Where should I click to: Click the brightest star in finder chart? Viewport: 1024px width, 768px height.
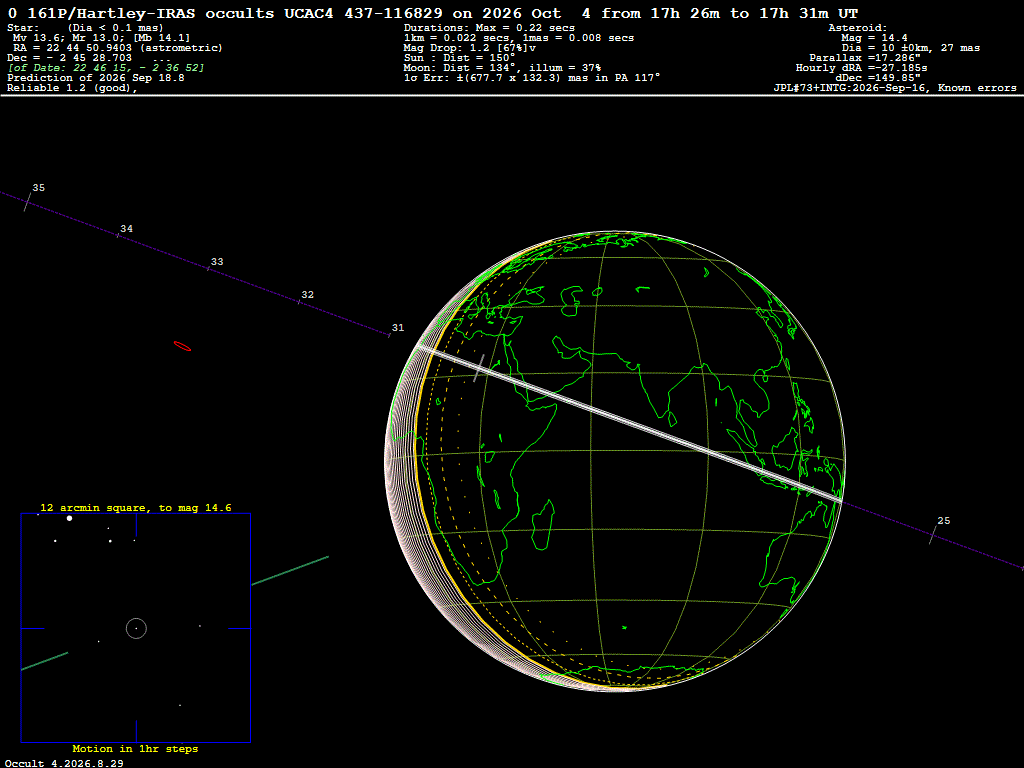69,518
